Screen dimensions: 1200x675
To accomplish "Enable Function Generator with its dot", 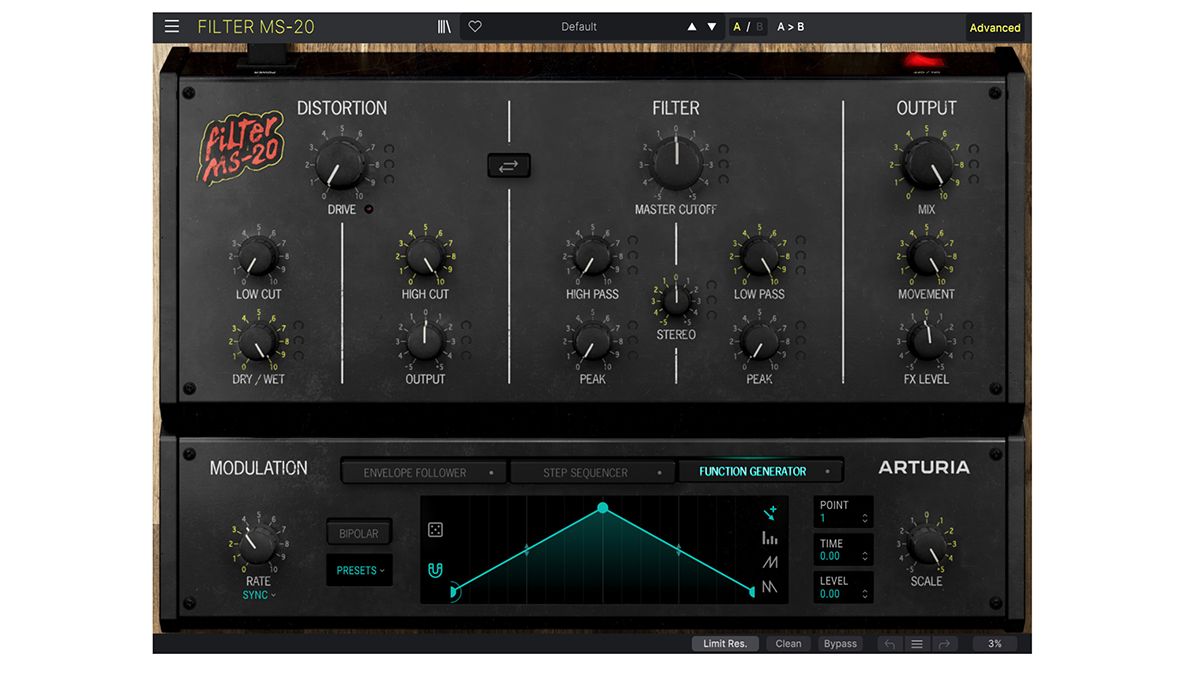I will point(828,472).
